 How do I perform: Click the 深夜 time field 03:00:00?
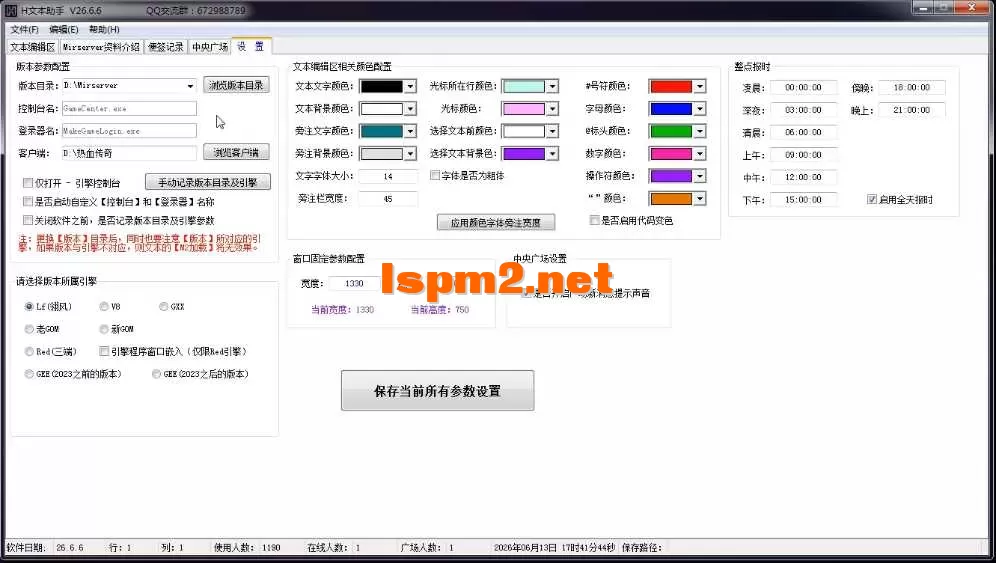(x=804, y=110)
